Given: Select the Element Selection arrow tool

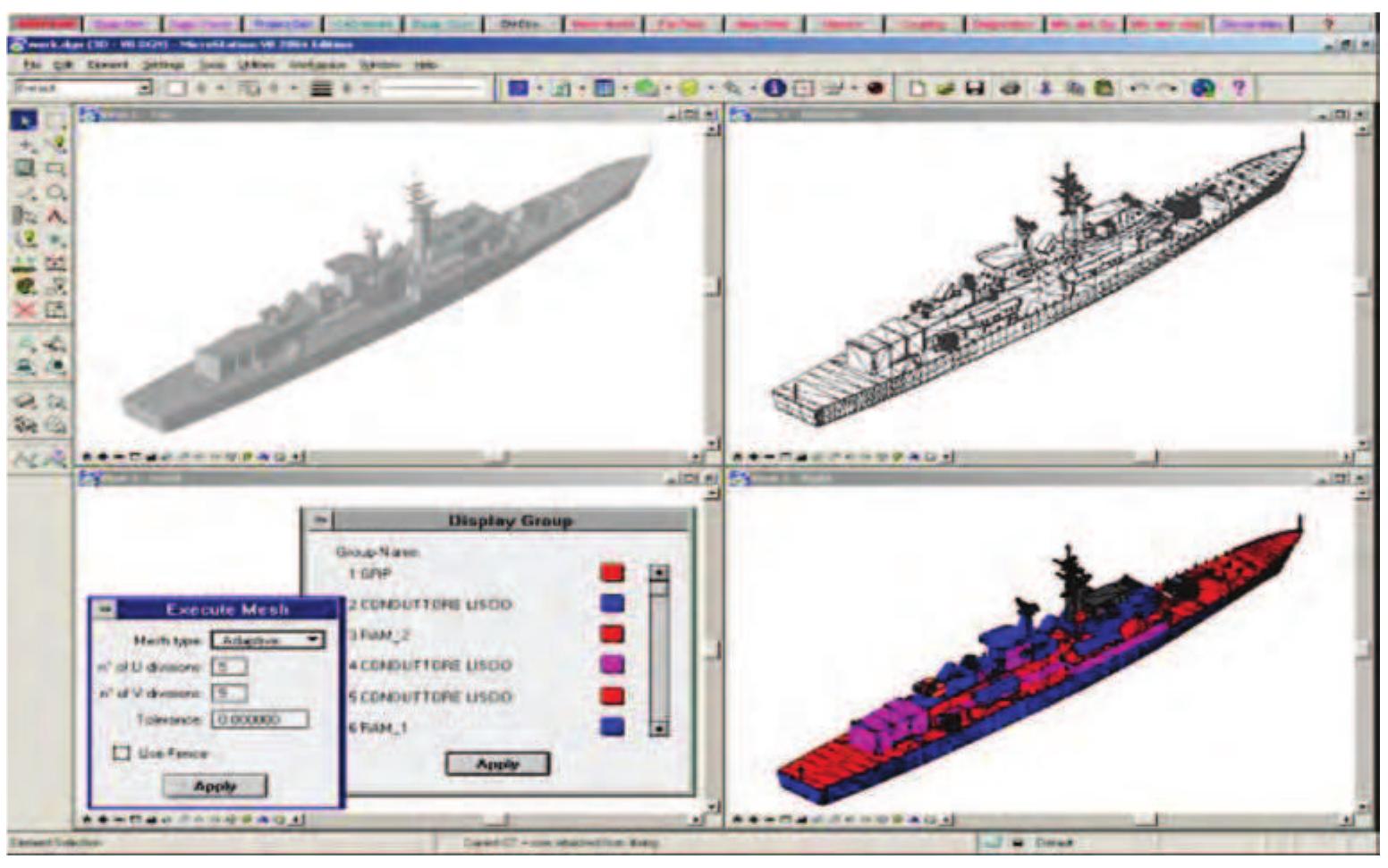Looking at the screenshot, I should tap(25, 122).
